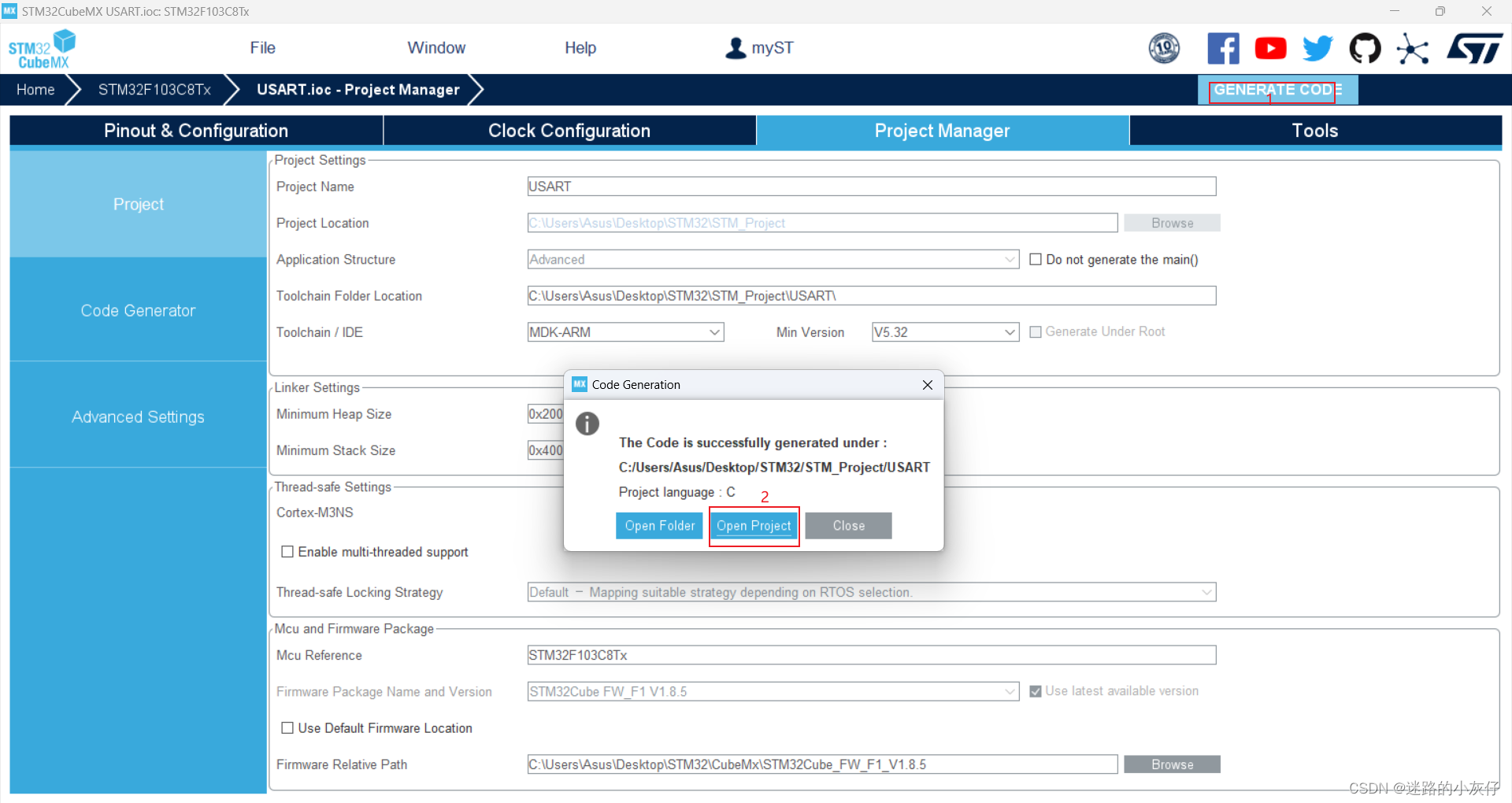The height and width of the screenshot is (803, 1512).
Task: Toggle Generate Under Root checkbox
Action: tap(1036, 332)
